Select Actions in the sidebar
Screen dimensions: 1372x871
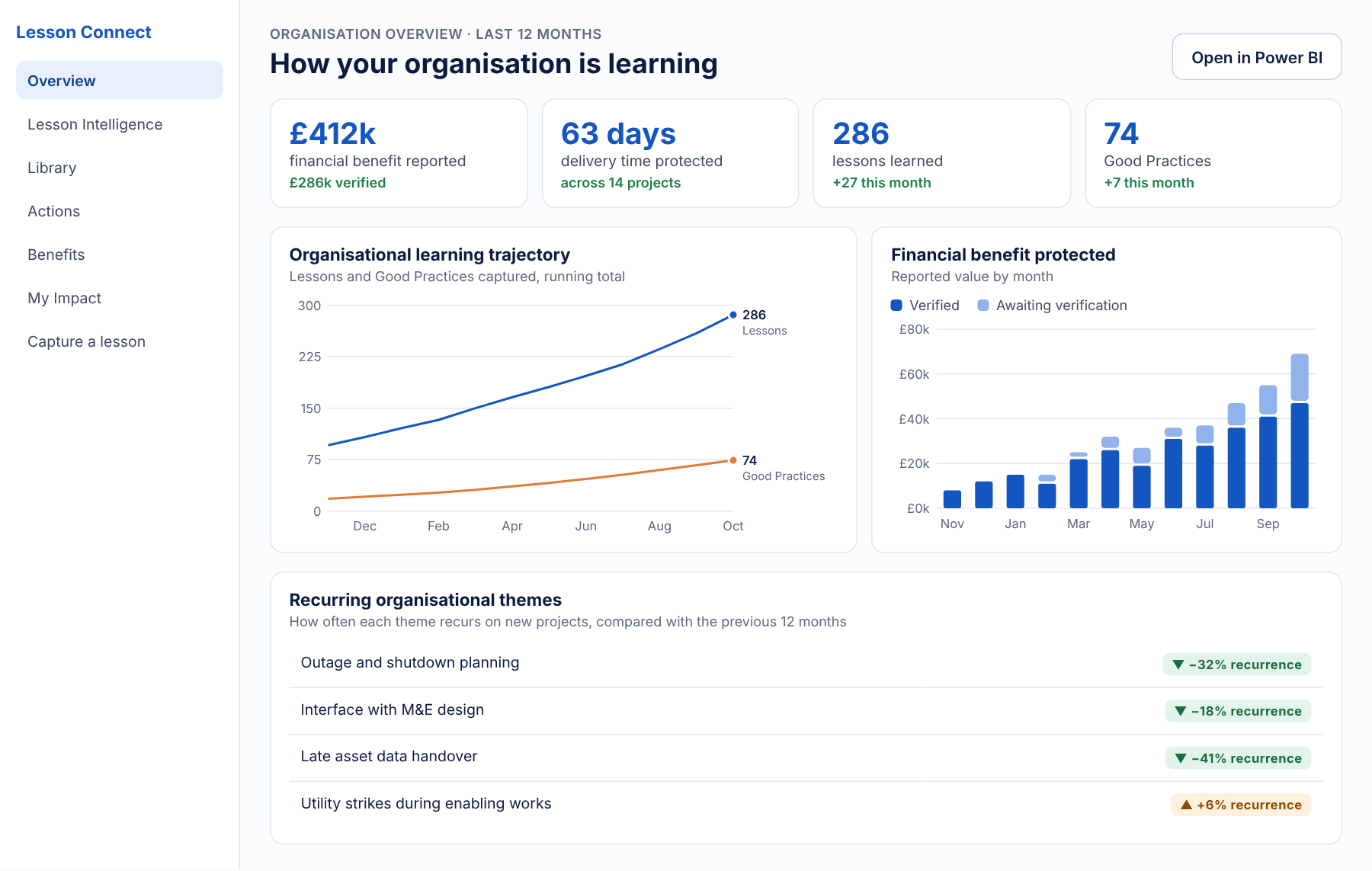pyautogui.click(x=119, y=211)
